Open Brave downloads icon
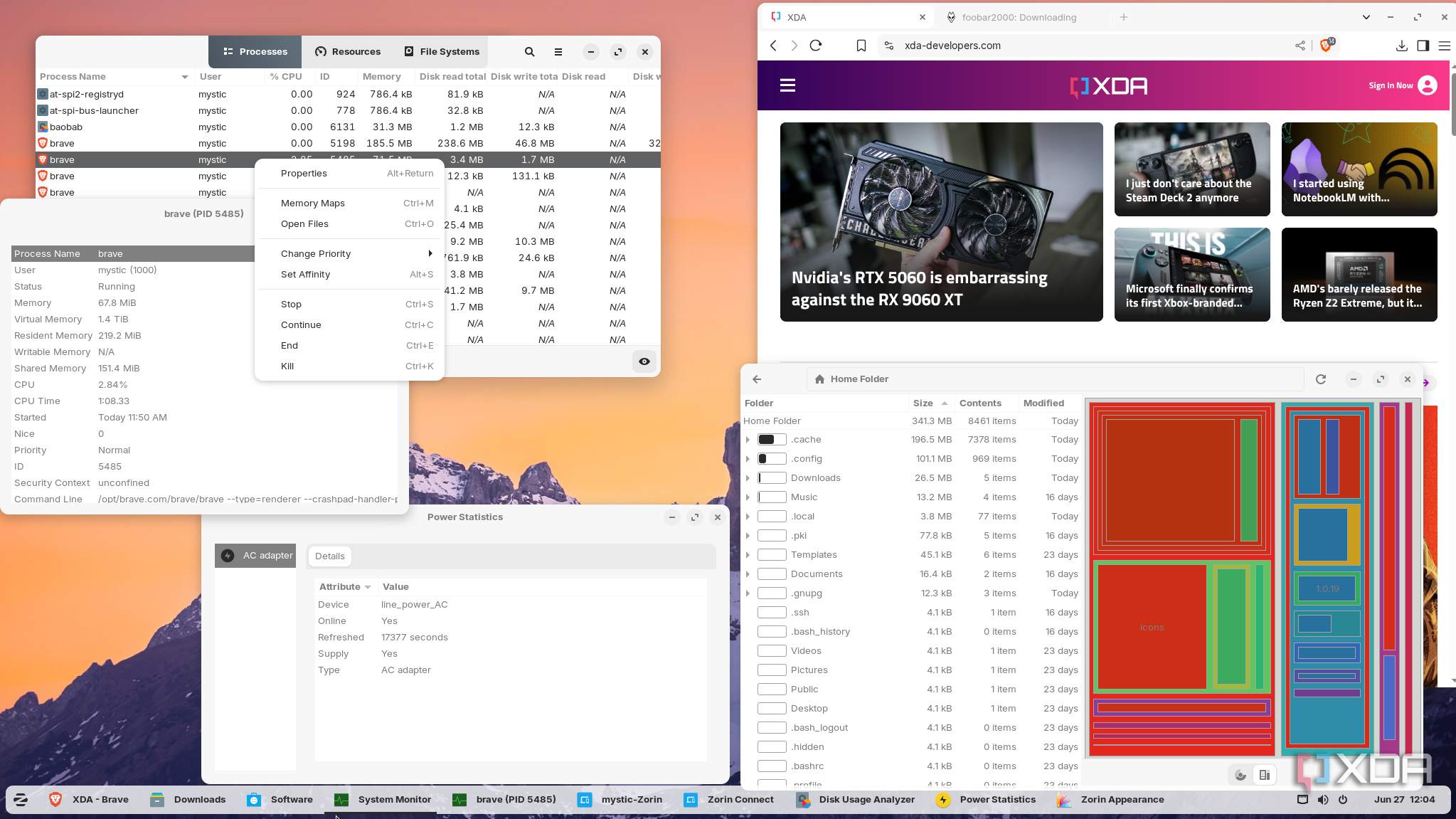1456x819 pixels. [1401, 46]
